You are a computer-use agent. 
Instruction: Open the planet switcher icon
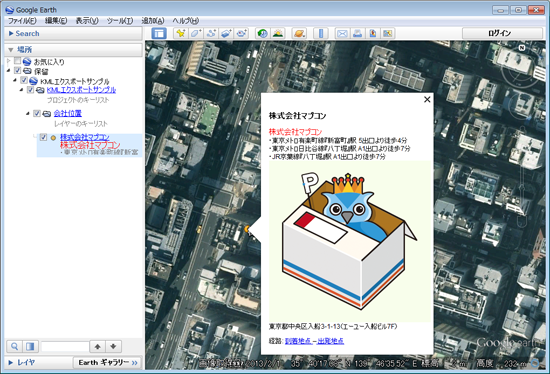click(x=299, y=33)
